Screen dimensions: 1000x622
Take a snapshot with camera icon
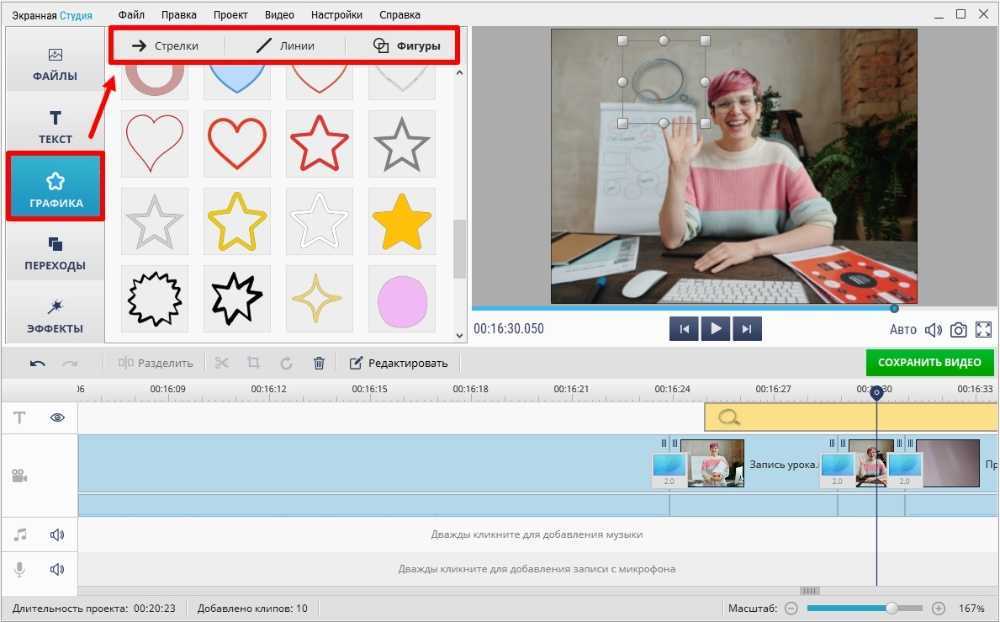coord(958,330)
